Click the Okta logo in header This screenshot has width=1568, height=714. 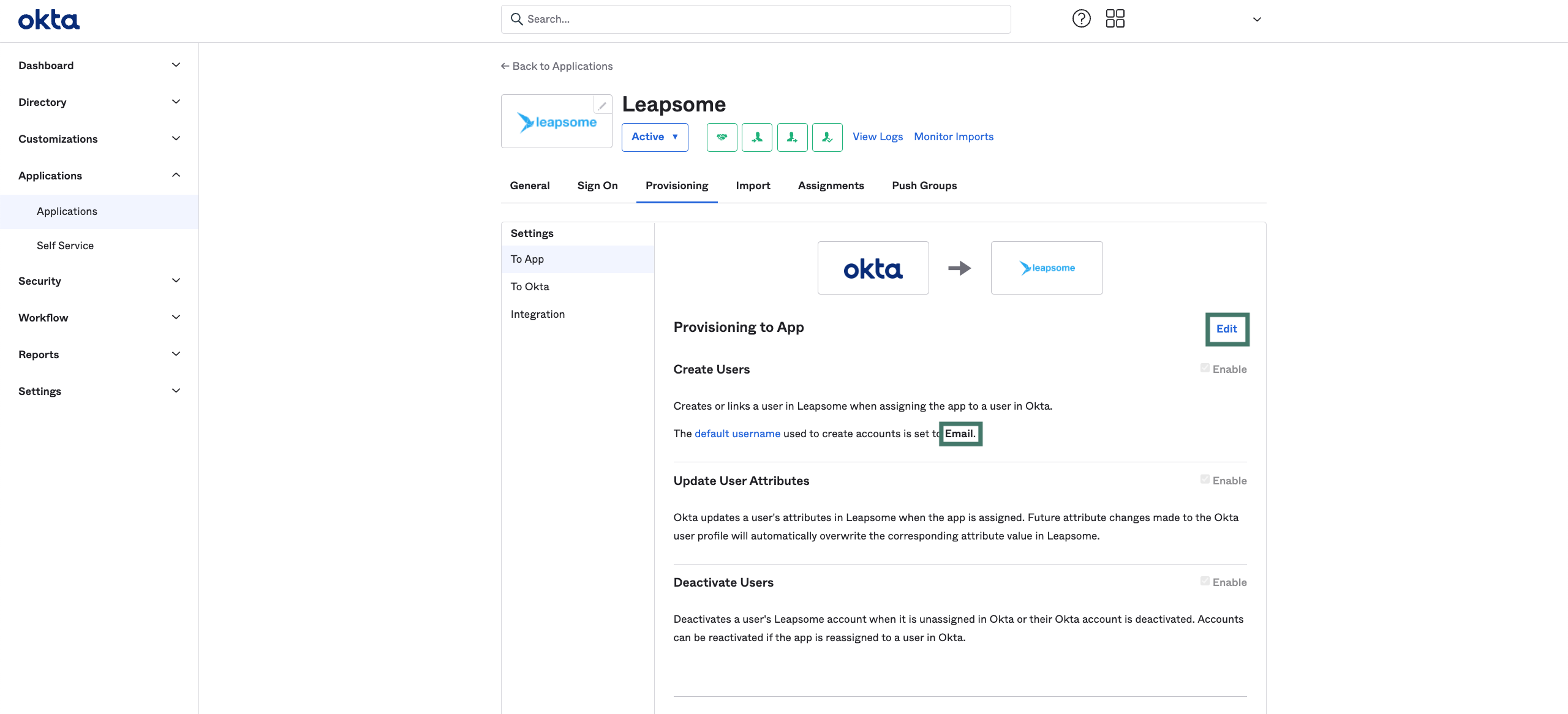(49, 20)
